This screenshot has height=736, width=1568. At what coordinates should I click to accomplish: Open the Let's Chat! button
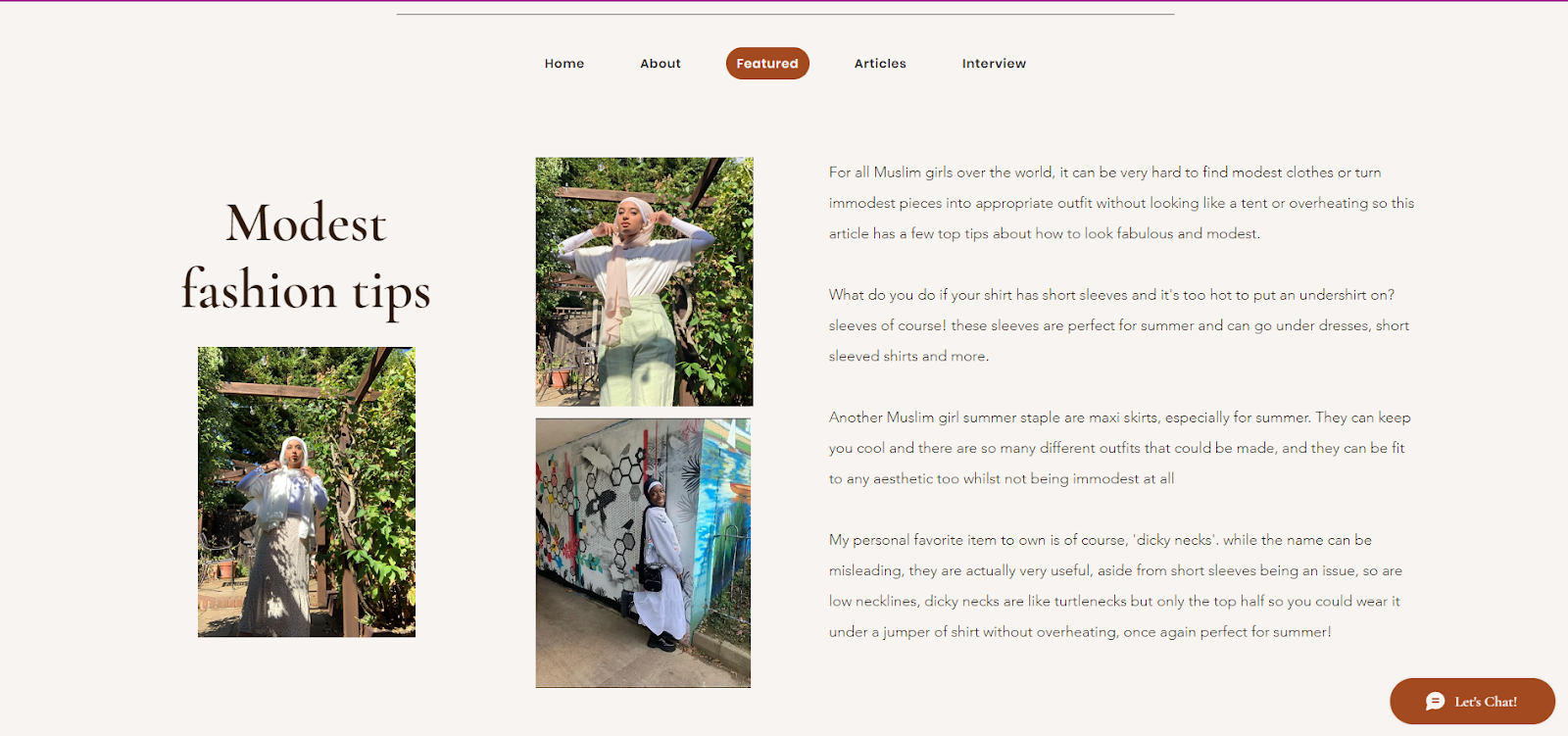pos(1472,702)
